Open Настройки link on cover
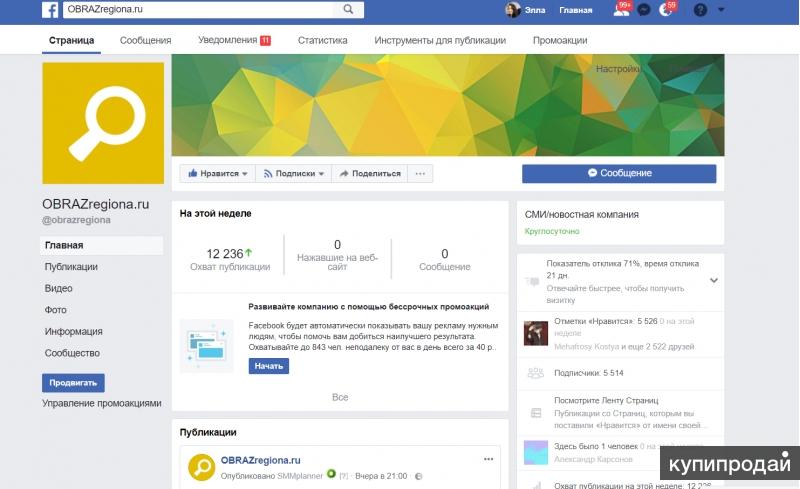 [x=618, y=69]
